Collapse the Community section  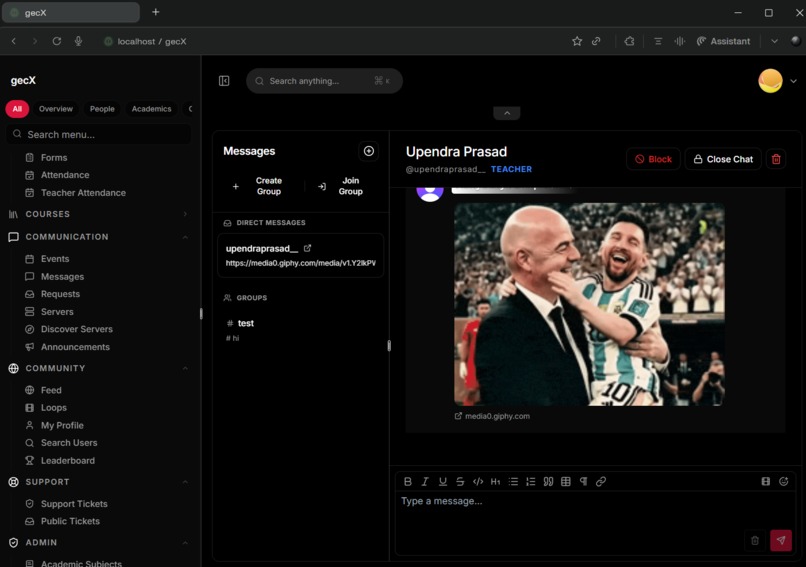point(98,369)
